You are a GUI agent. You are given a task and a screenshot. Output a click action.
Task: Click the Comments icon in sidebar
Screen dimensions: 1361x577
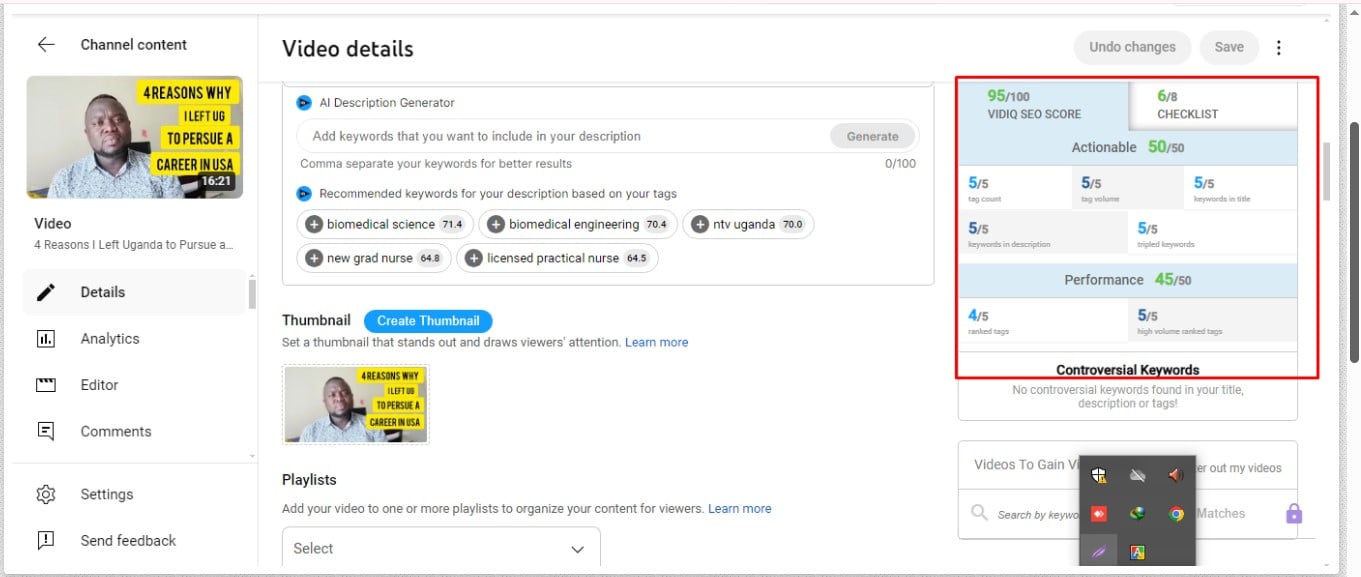[x=46, y=432]
